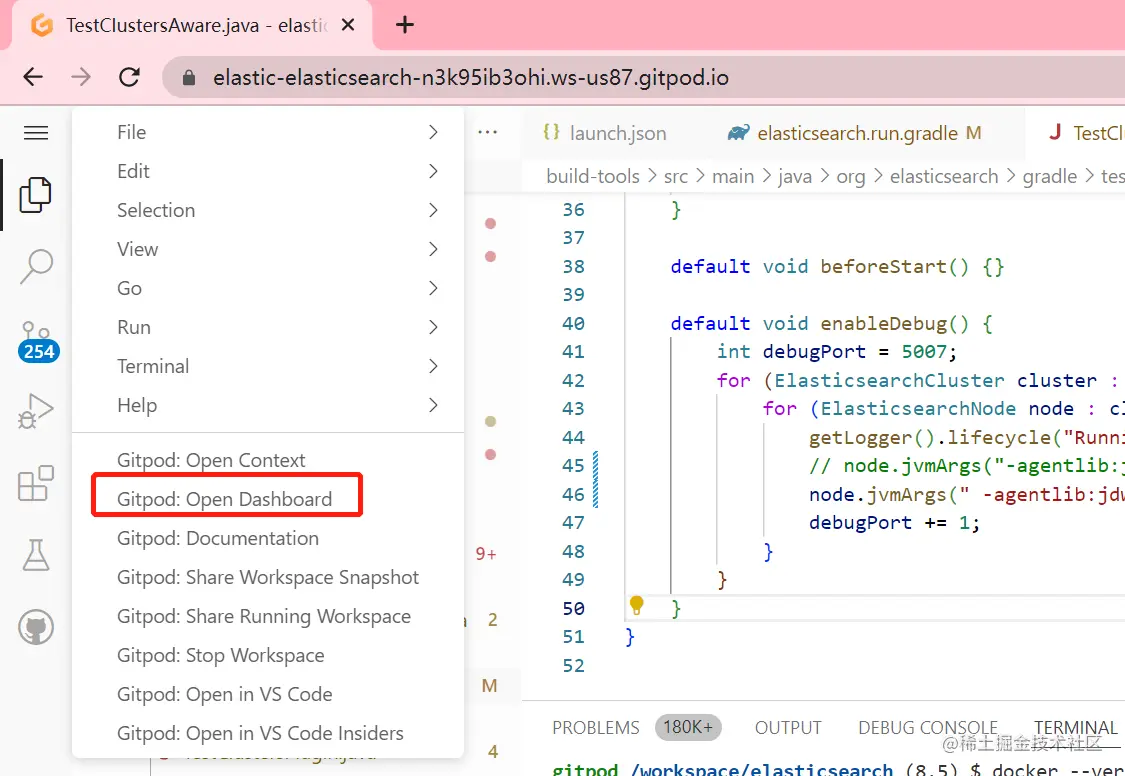Image resolution: width=1125 pixels, height=776 pixels.
Task: Click the lightbulb code action icon on line 50
Action: [636, 605]
